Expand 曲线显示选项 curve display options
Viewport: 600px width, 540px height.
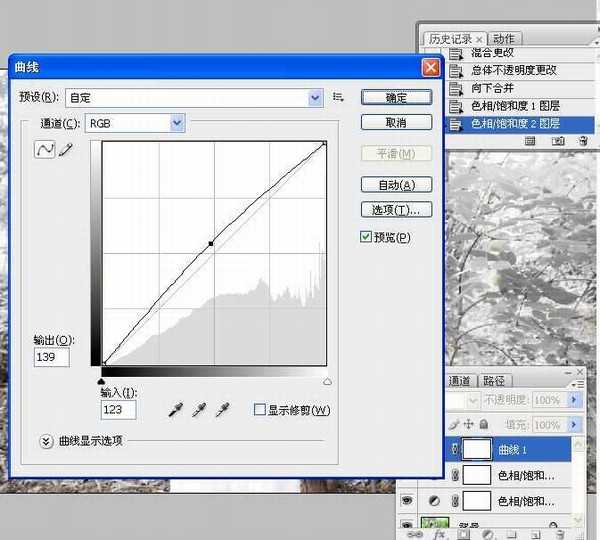[x=46, y=440]
